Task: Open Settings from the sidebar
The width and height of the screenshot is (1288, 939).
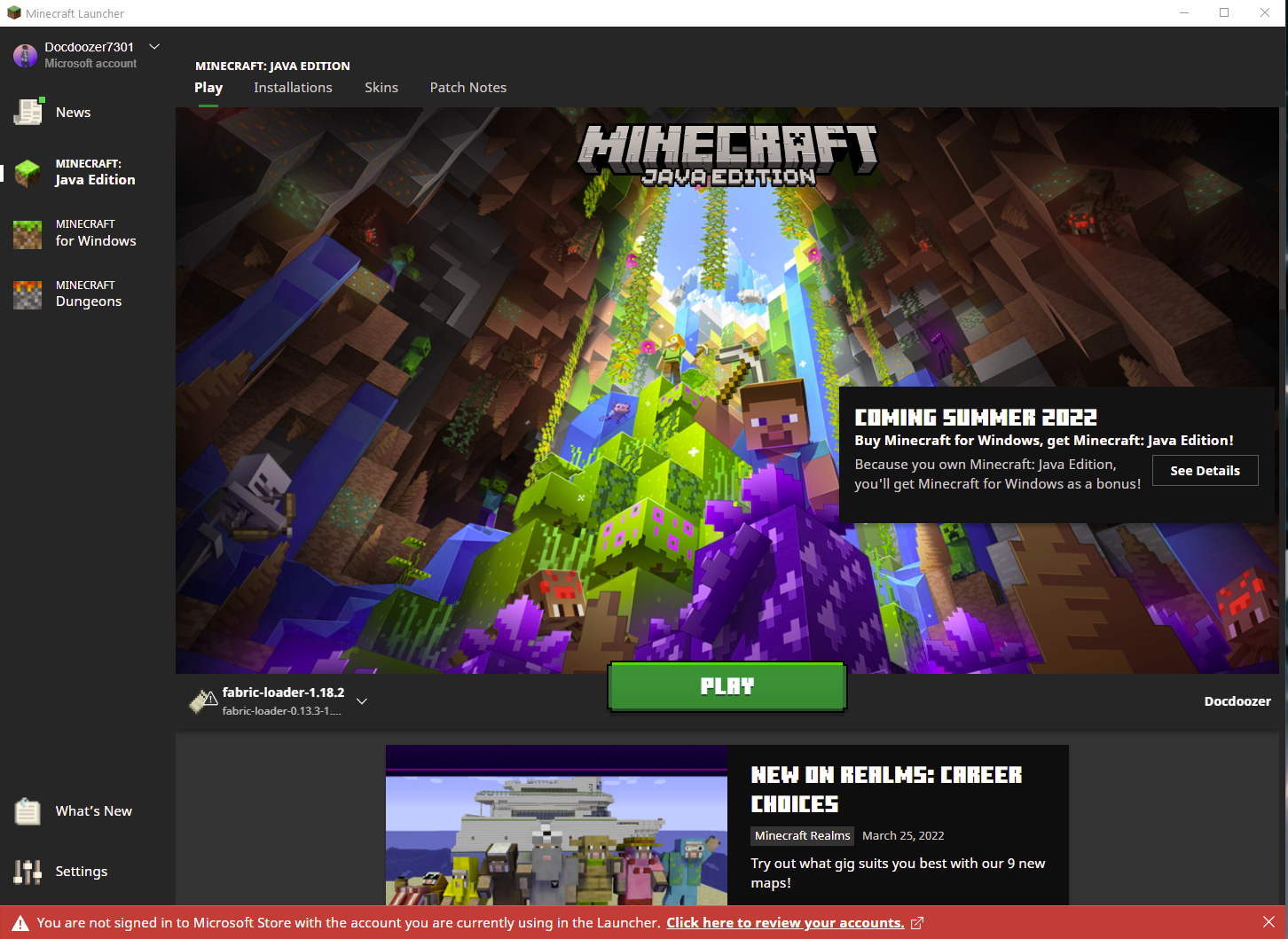Action: point(88,872)
